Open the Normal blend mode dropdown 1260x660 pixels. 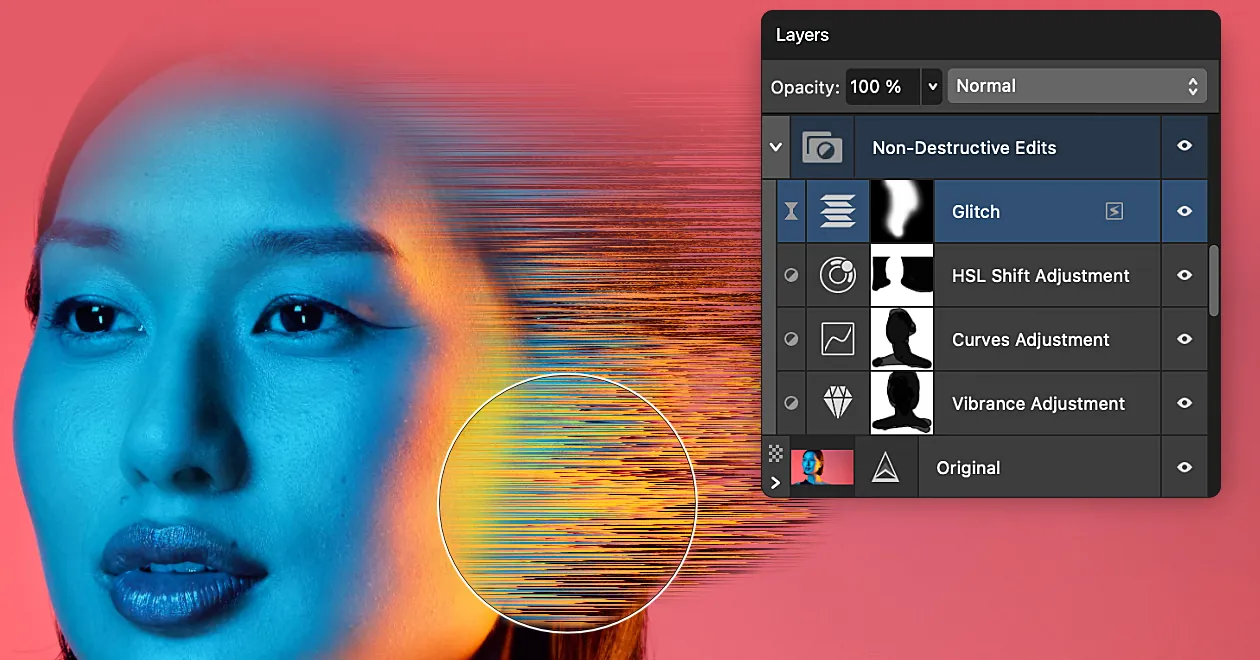click(1076, 86)
